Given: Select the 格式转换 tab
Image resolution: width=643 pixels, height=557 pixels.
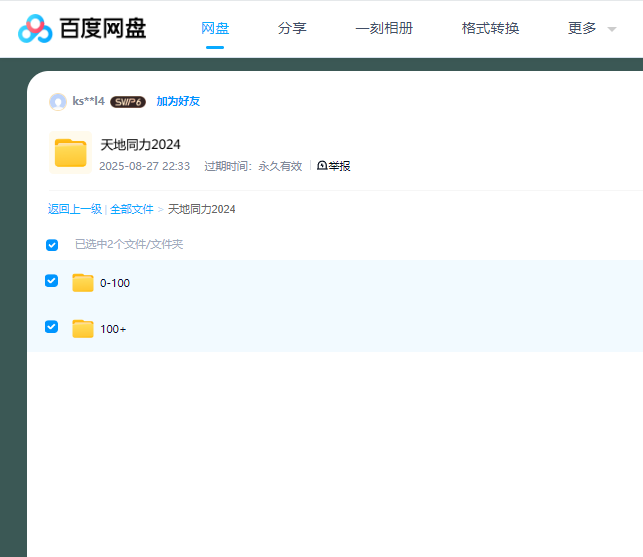Looking at the screenshot, I should pos(490,28).
